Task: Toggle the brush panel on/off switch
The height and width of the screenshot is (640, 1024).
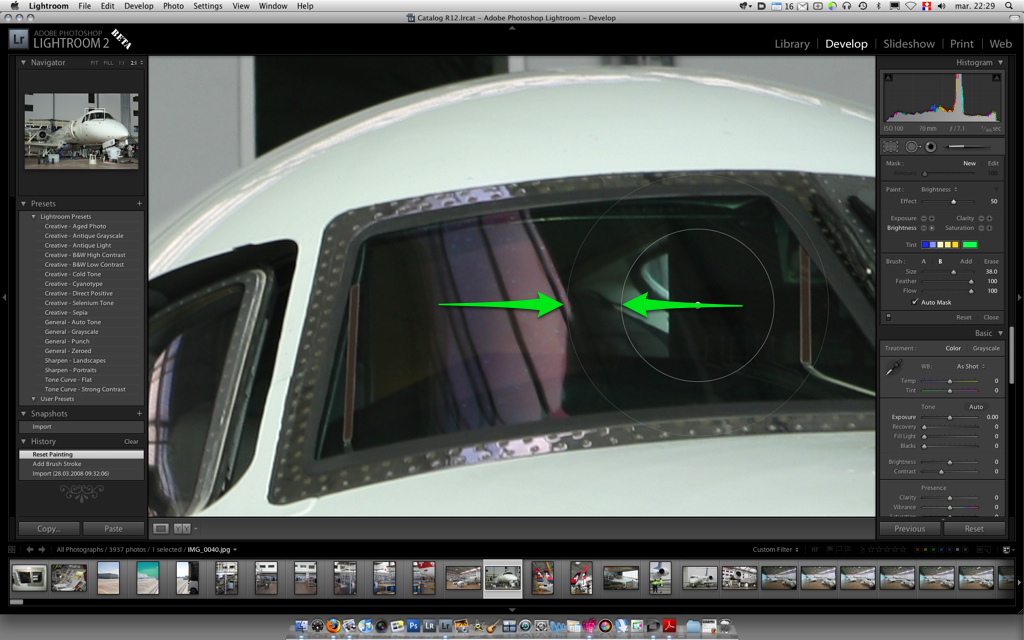Action: coord(888,317)
